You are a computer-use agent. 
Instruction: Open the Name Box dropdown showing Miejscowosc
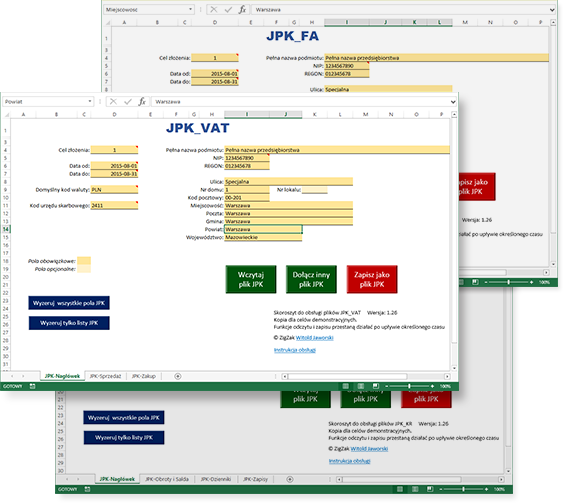tap(190, 9)
